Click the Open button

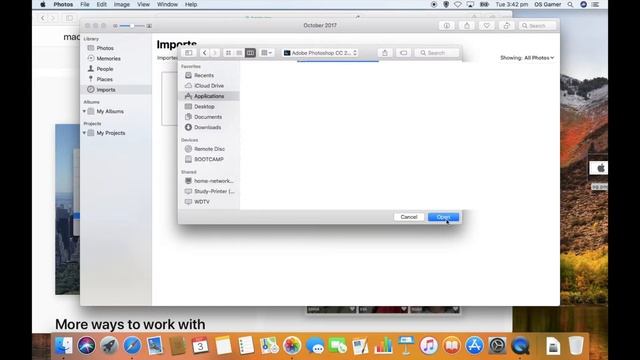click(443, 217)
